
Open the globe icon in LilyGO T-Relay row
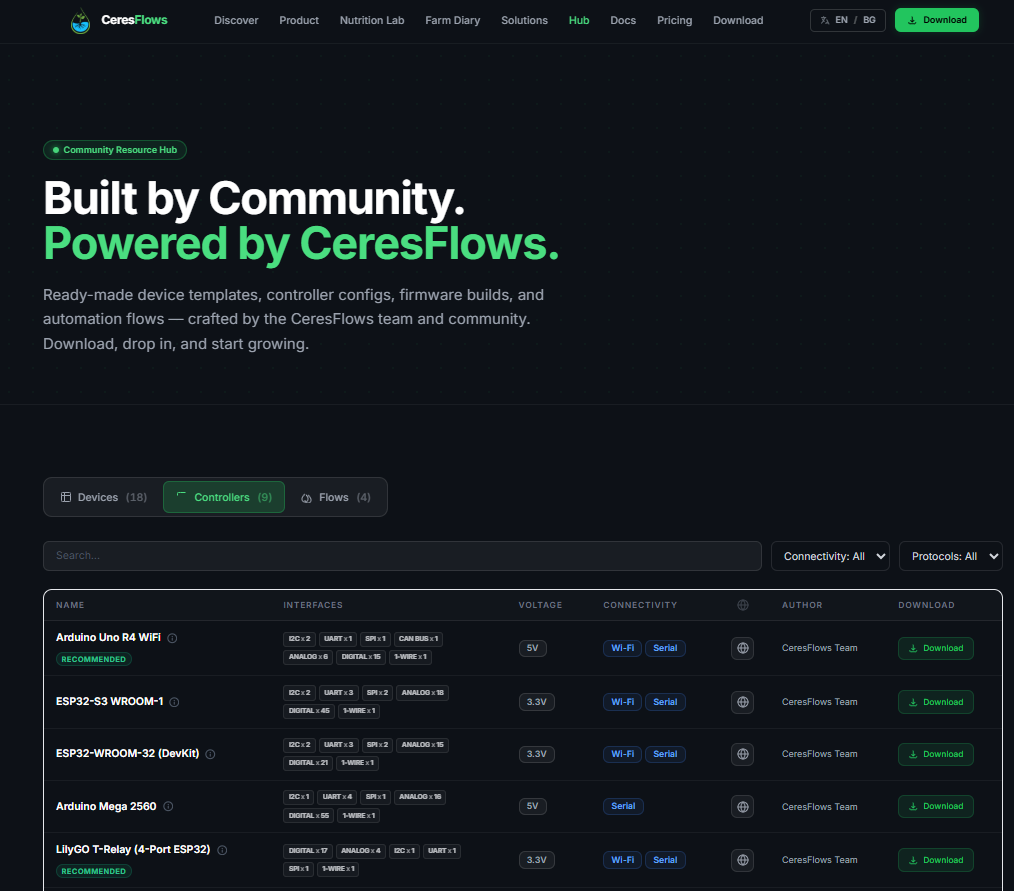tap(742, 860)
